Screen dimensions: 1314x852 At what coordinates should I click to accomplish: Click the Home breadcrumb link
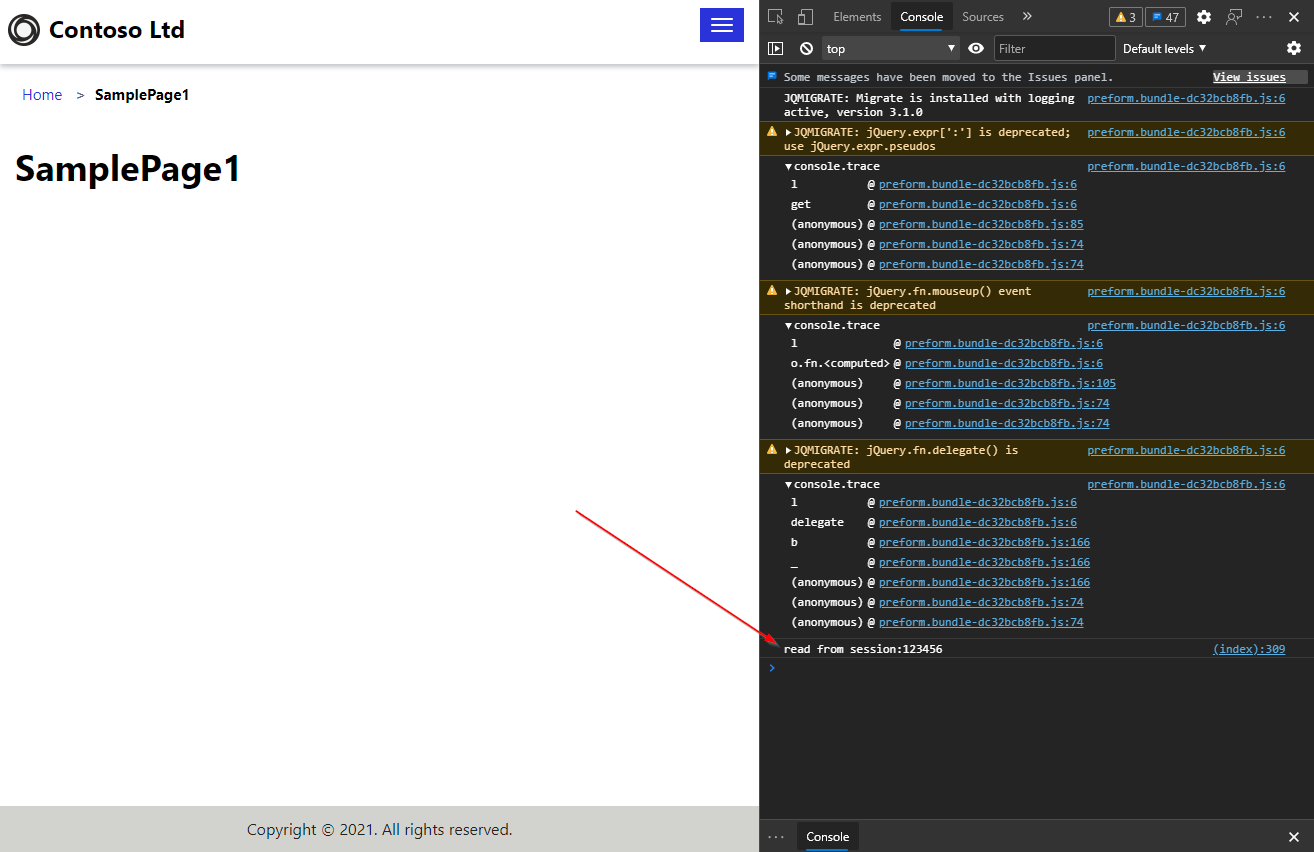[42, 95]
